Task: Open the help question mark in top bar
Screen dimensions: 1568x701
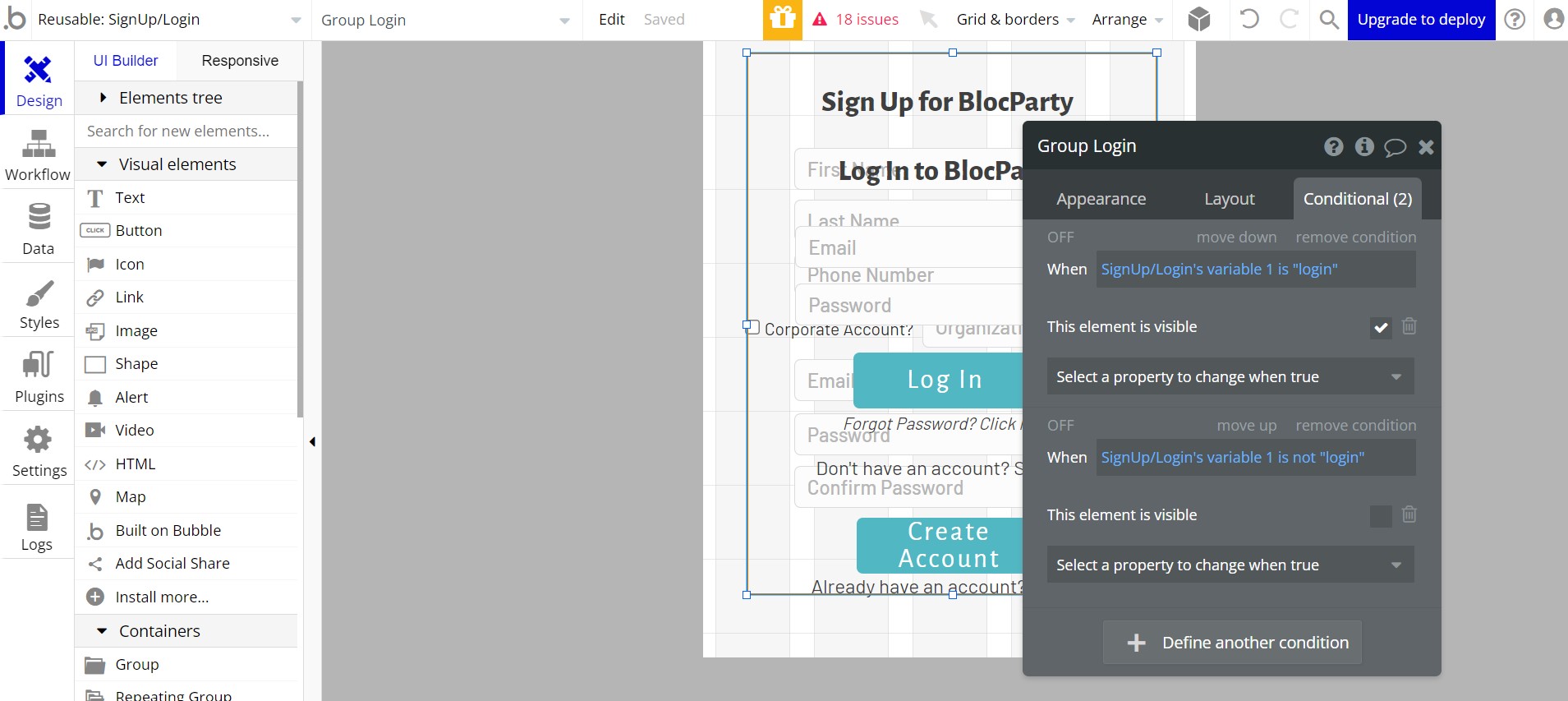Action: pyautogui.click(x=1515, y=19)
